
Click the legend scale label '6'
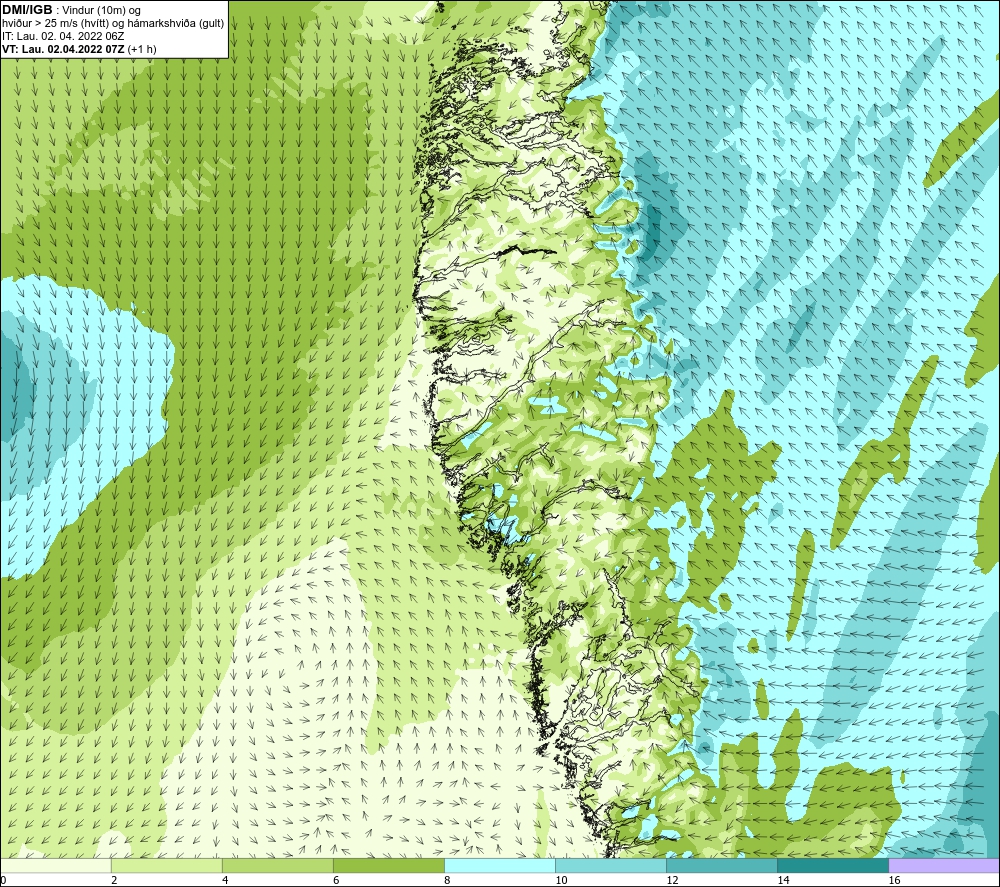336,880
